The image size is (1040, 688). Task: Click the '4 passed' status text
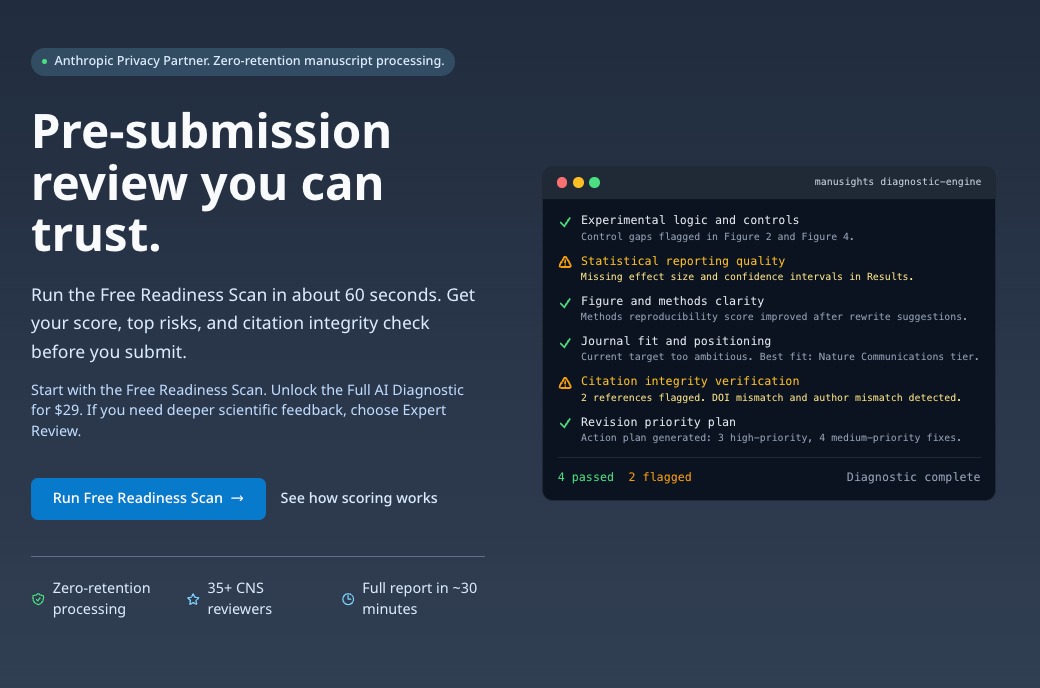point(586,477)
